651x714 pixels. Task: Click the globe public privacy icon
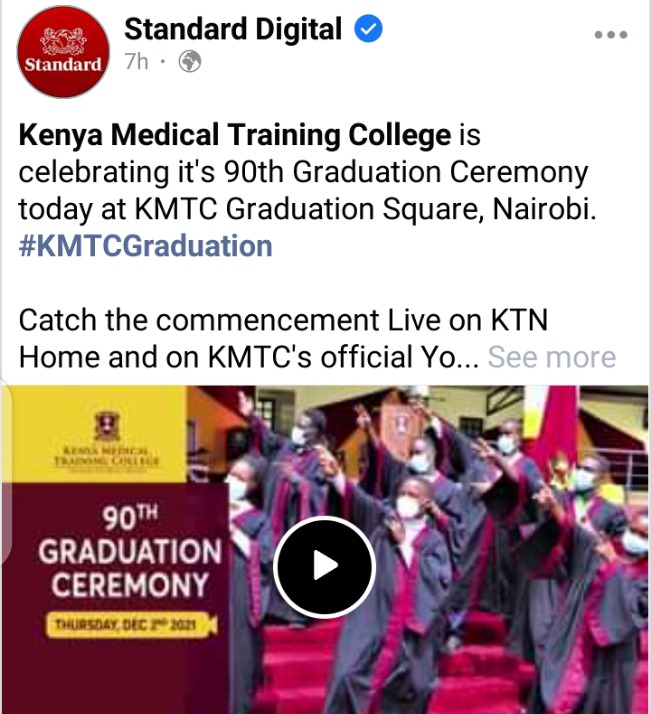190,61
